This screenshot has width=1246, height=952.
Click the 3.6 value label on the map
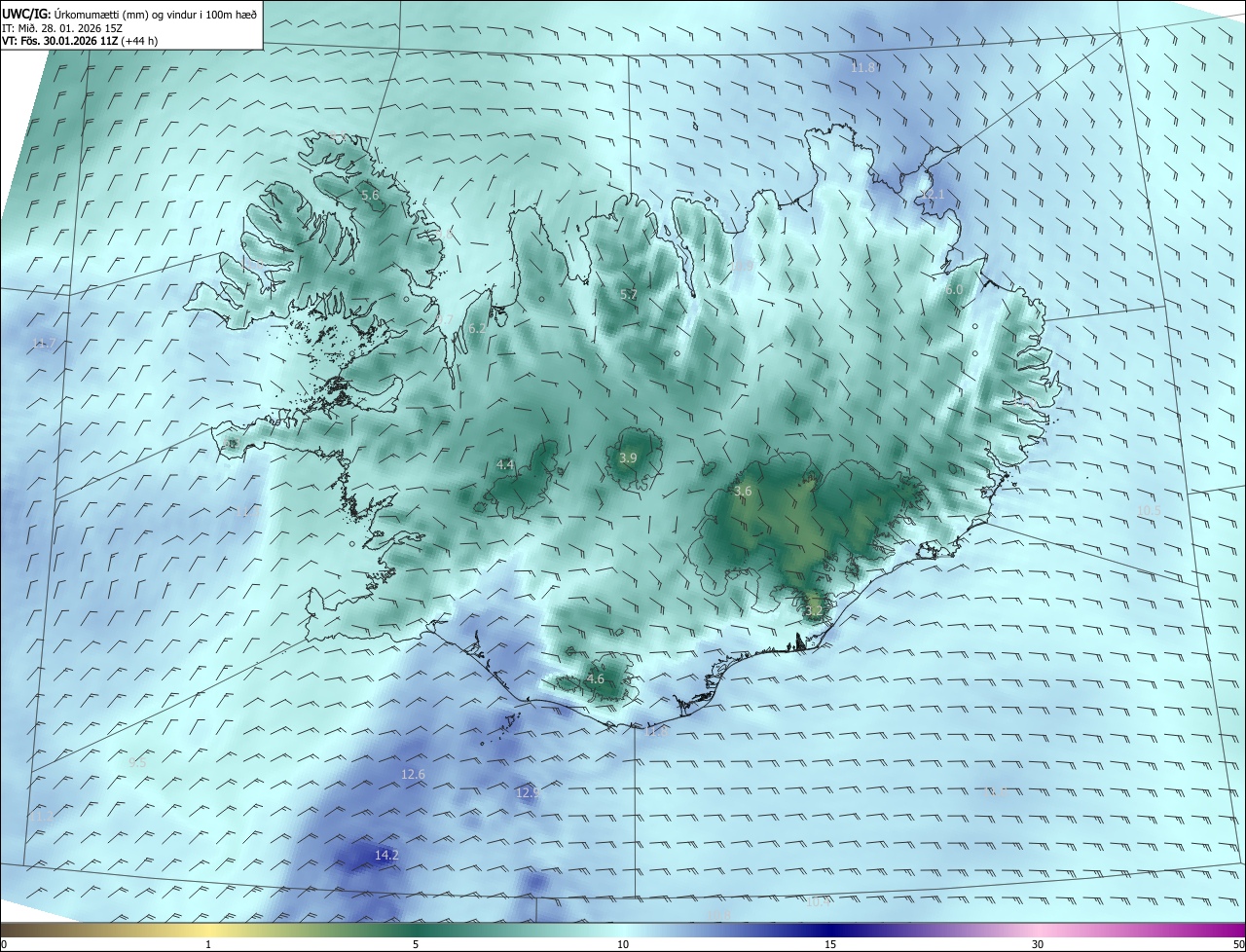tap(743, 493)
